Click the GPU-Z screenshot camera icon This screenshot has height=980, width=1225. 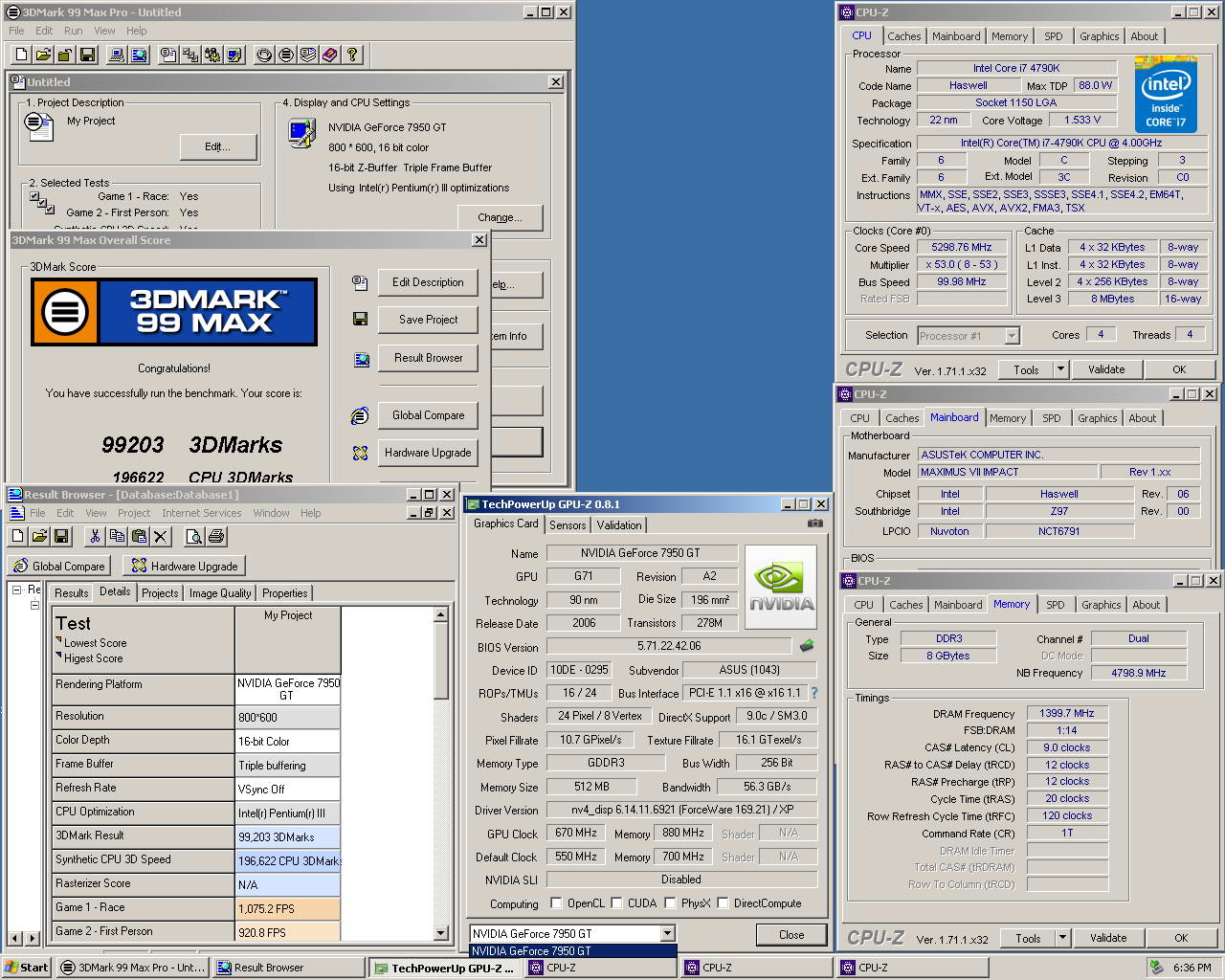(814, 523)
